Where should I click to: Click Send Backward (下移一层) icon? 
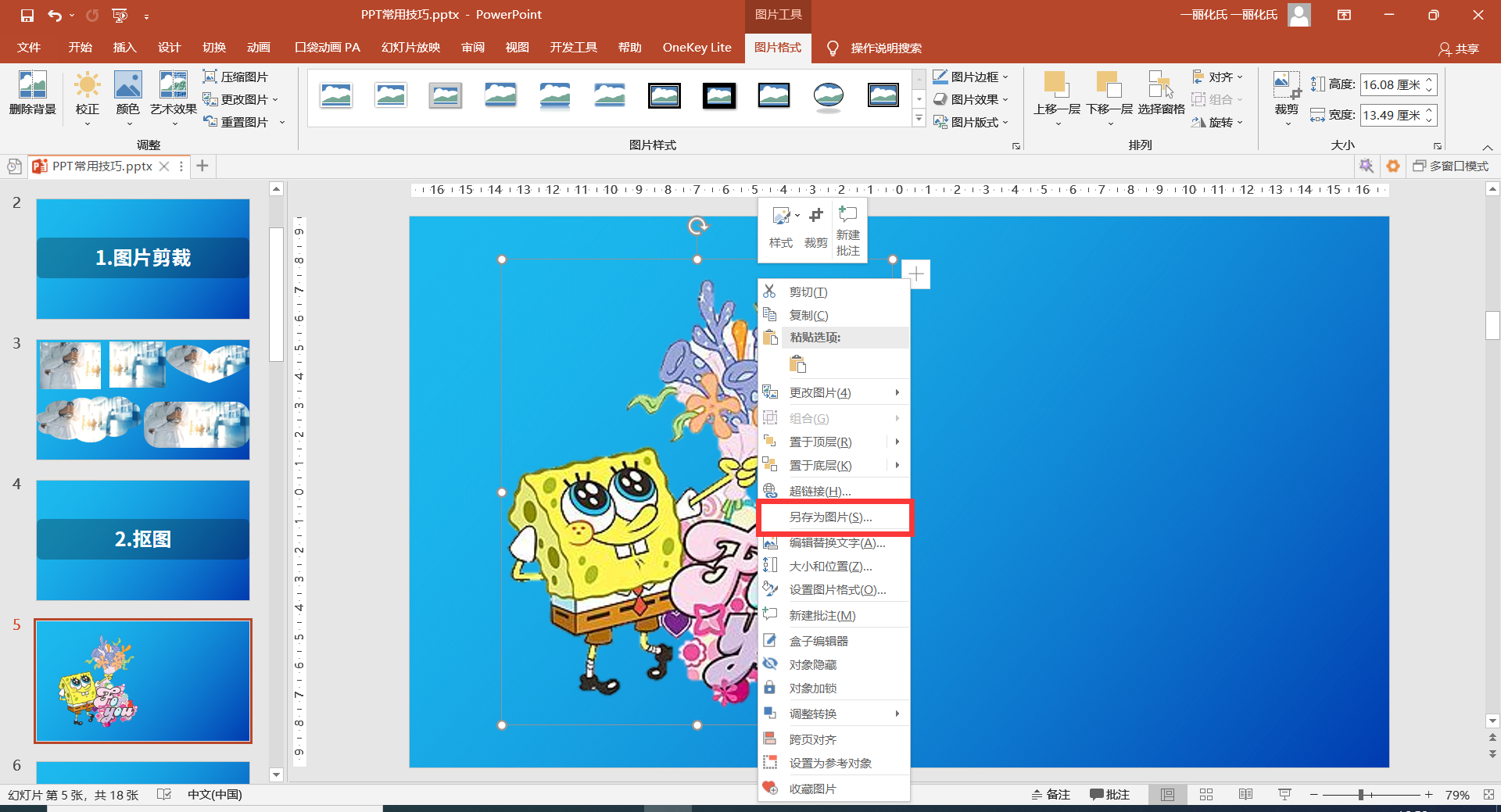click(x=1109, y=85)
